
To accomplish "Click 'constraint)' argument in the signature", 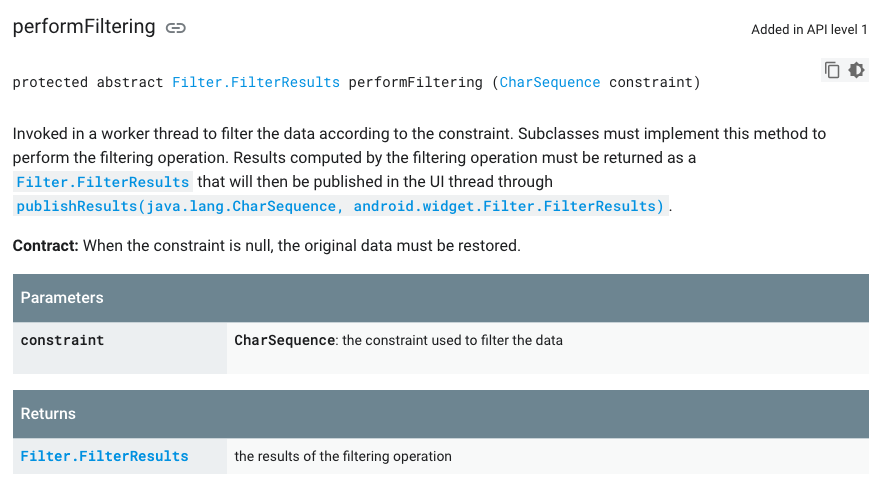I will [x=655, y=82].
